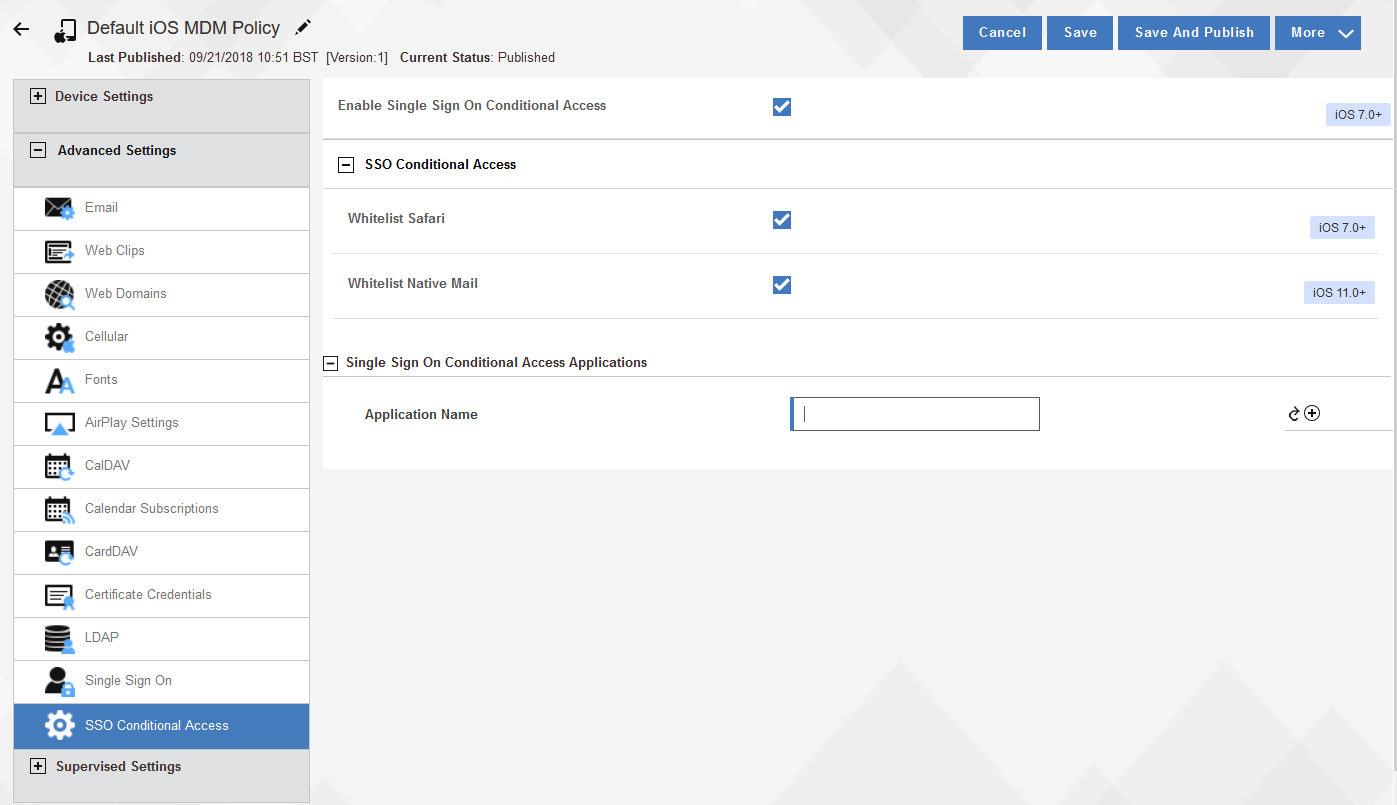Click the [Version:1] text
This screenshot has height=805, width=1397.
tap(357, 58)
